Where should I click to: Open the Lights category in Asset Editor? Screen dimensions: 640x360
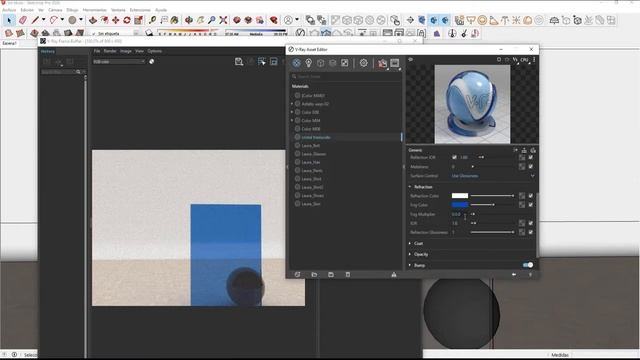pos(309,63)
